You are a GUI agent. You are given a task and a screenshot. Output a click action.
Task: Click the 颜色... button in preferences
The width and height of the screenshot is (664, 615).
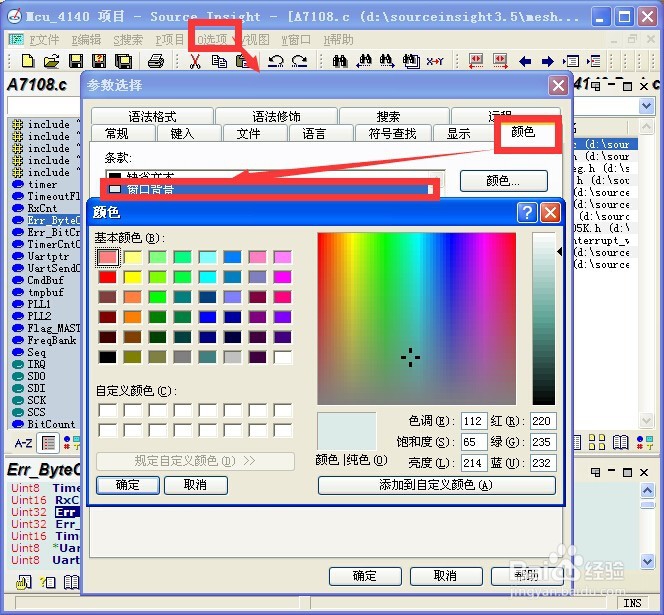(504, 181)
